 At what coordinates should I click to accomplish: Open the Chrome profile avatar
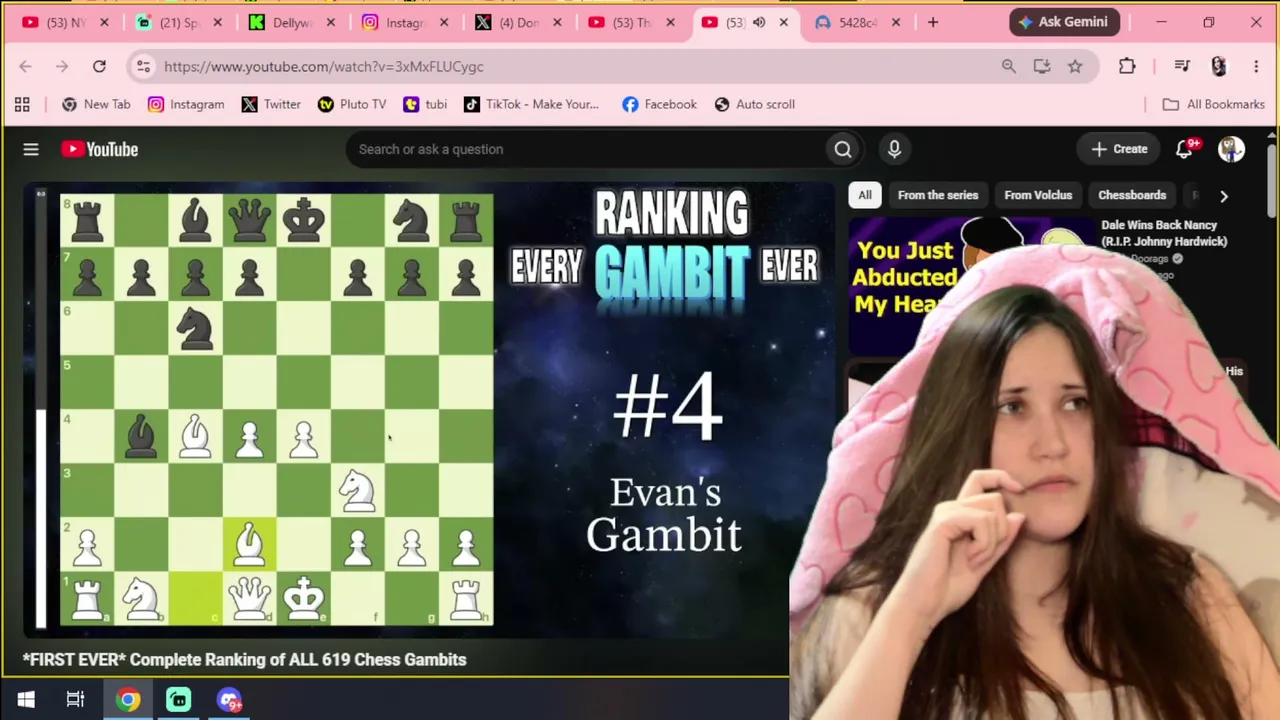tap(1218, 66)
